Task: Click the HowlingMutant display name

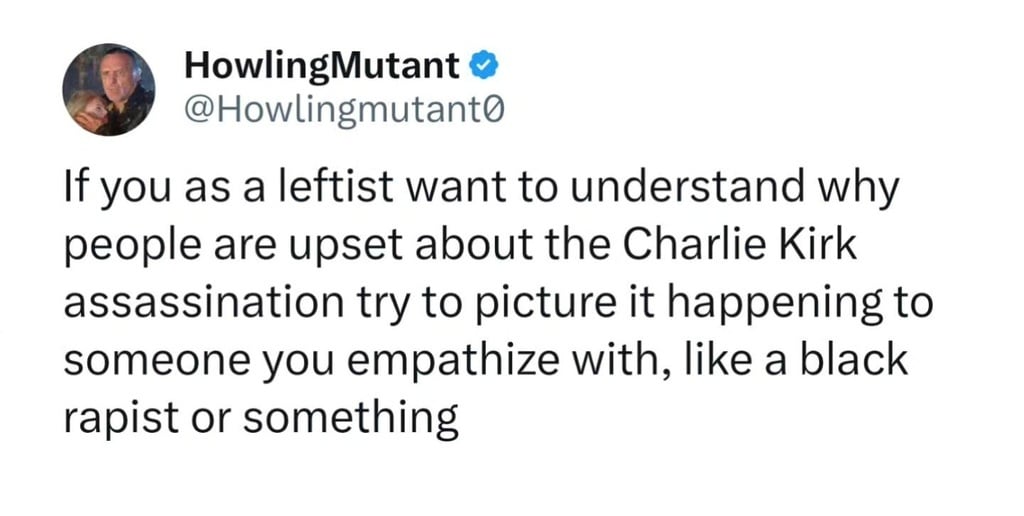Action: coord(322,66)
